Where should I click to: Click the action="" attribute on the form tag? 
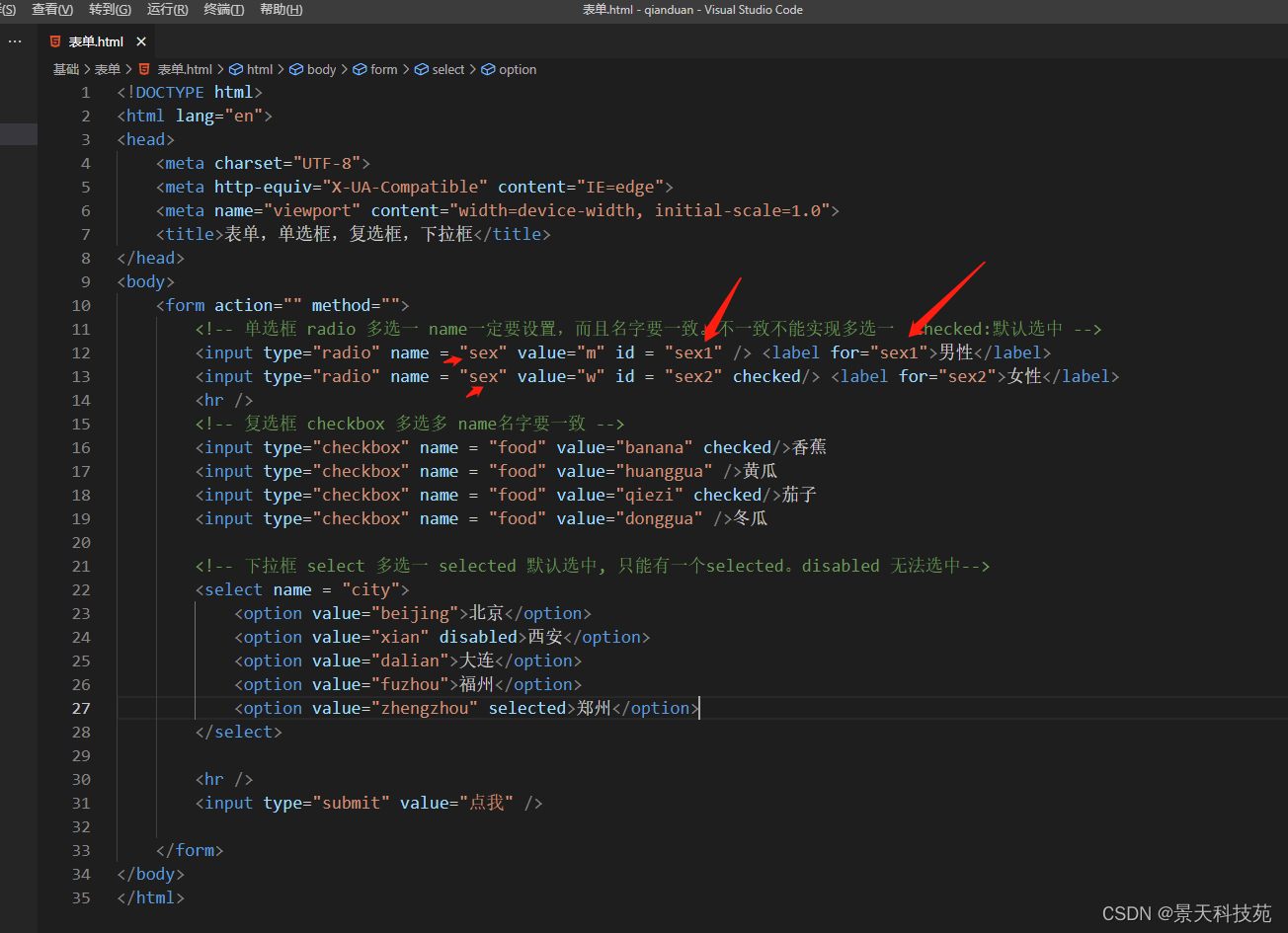point(258,305)
